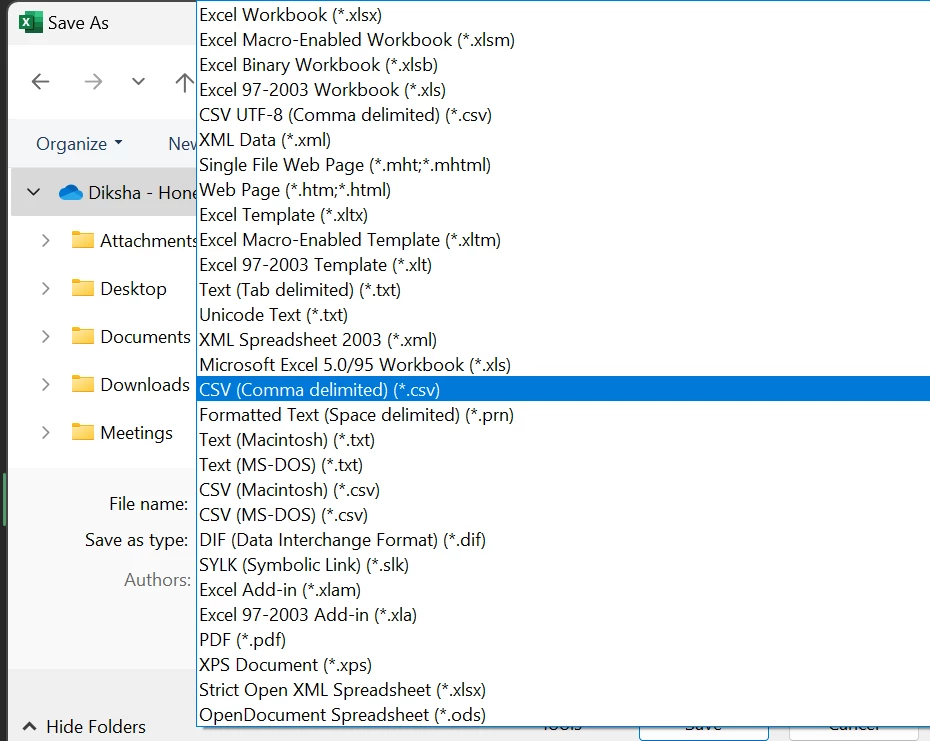Click the Excel app icon in title bar
The image size is (930, 741).
click(30, 23)
